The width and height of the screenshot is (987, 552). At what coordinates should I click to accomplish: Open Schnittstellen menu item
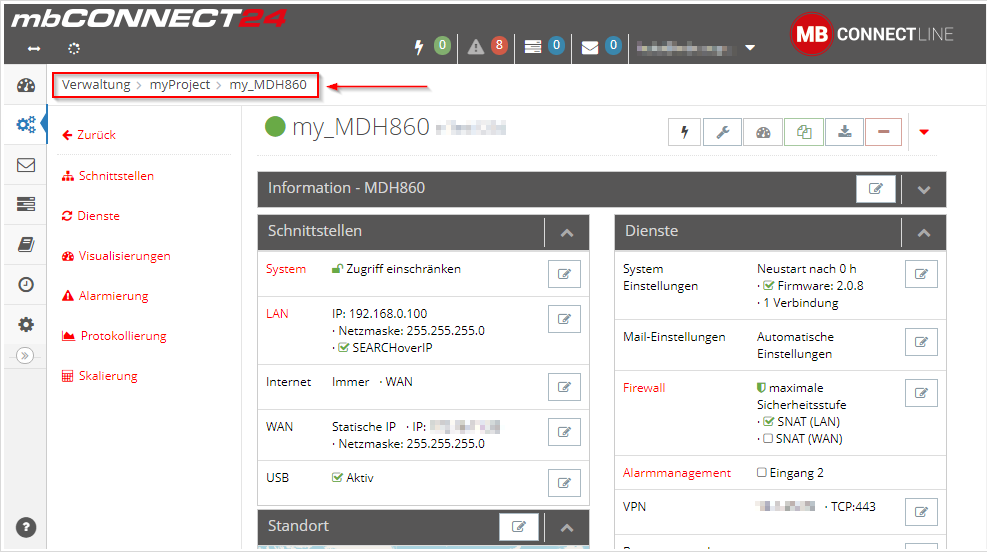click(108, 176)
